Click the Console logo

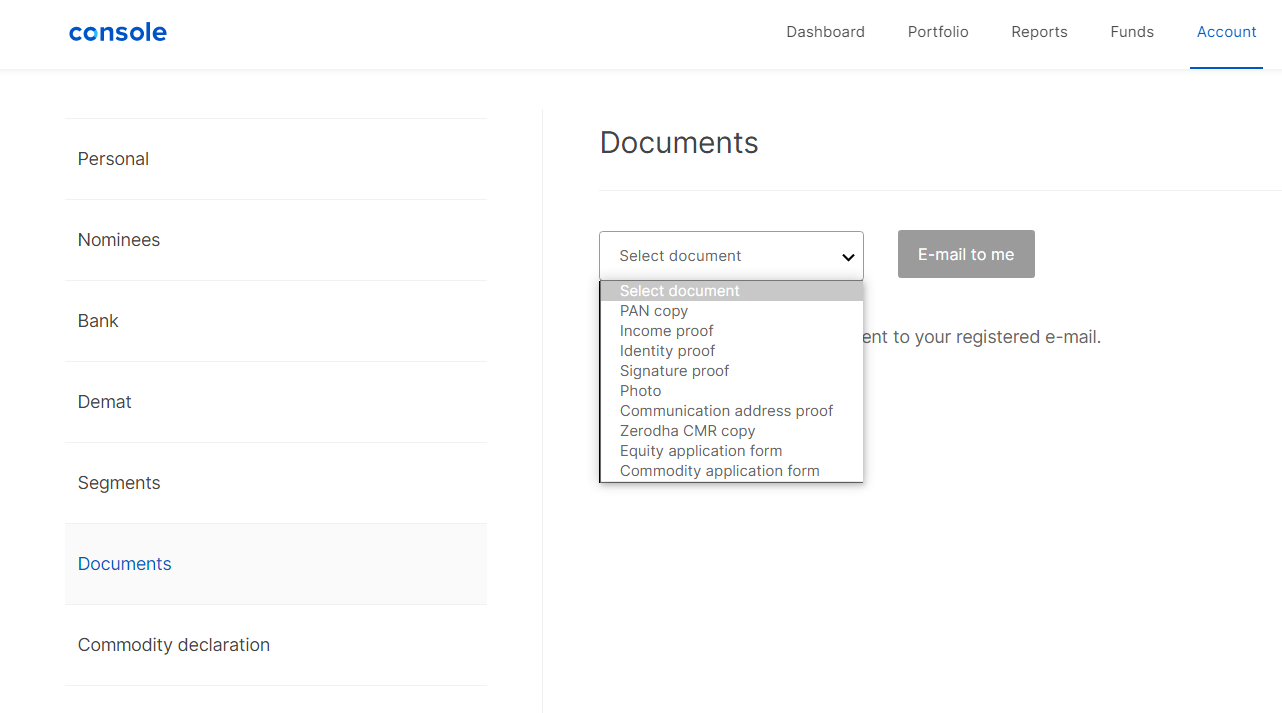click(x=118, y=32)
